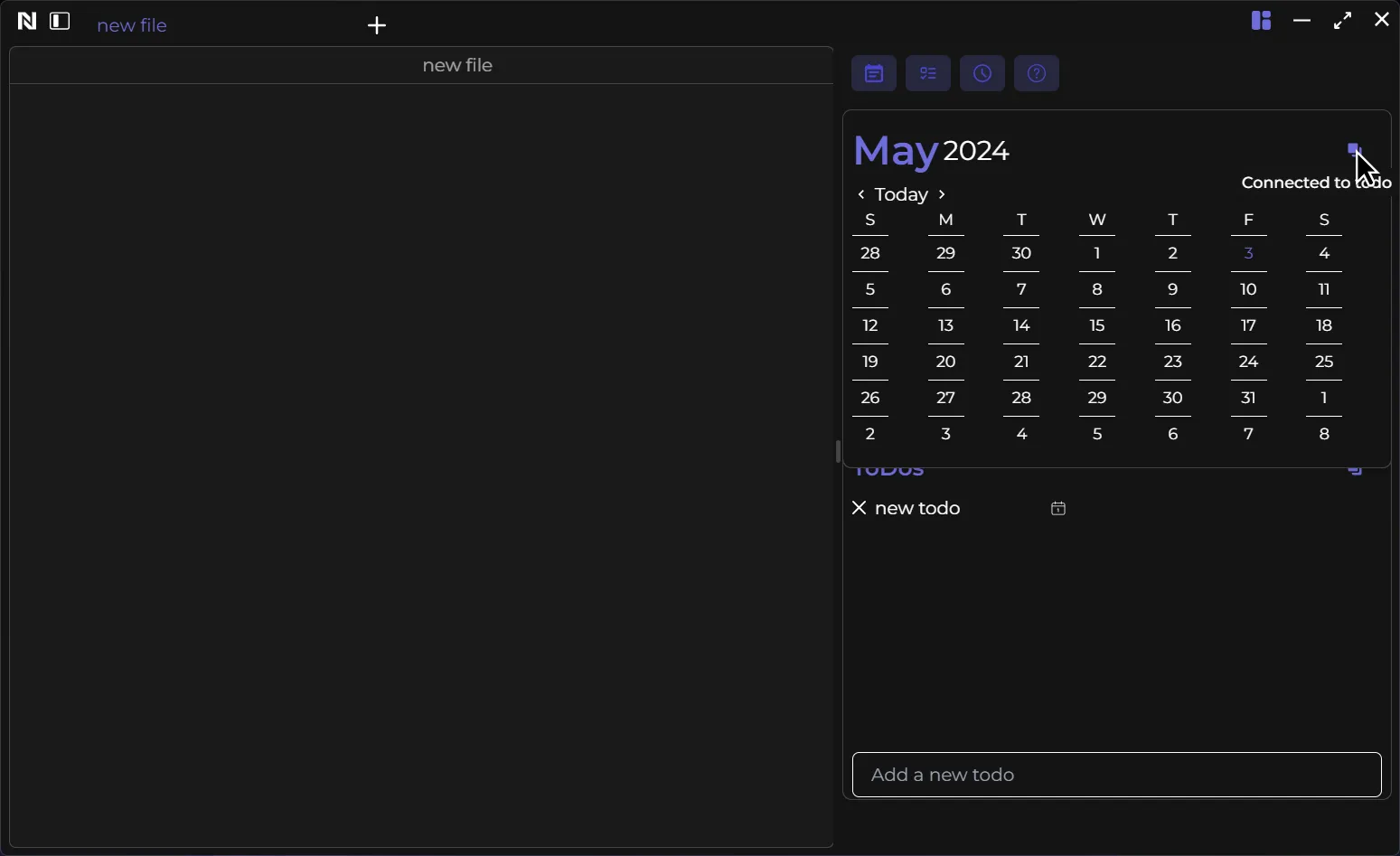Click the 2024 year label
Viewport: 1400px width, 856px height.
pyautogui.click(x=976, y=151)
